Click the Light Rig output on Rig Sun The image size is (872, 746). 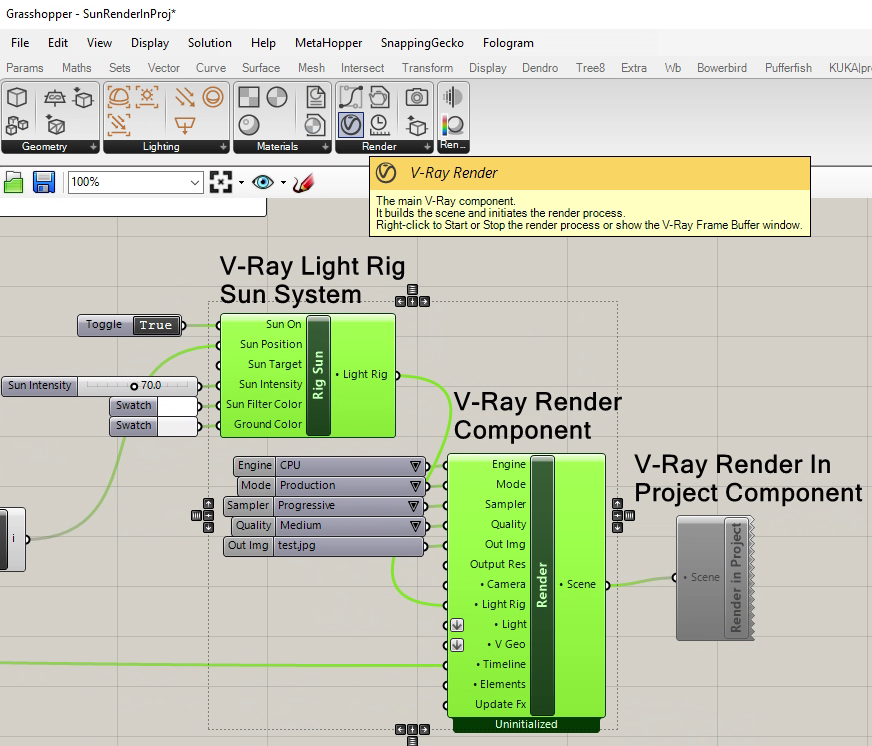click(x=363, y=374)
